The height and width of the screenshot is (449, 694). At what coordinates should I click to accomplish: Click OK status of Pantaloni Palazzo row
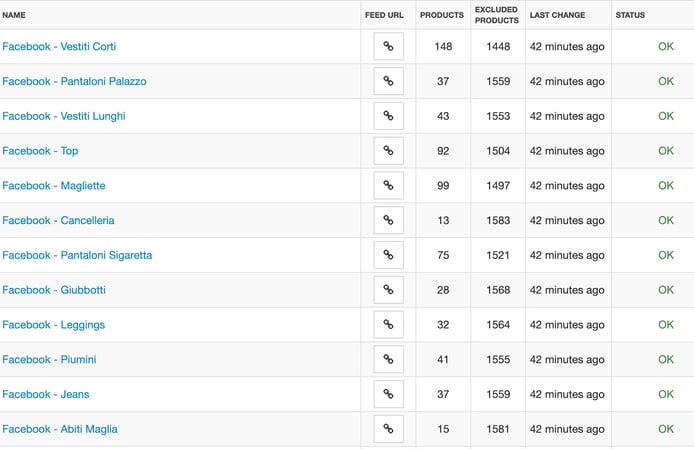pyautogui.click(x=666, y=81)
